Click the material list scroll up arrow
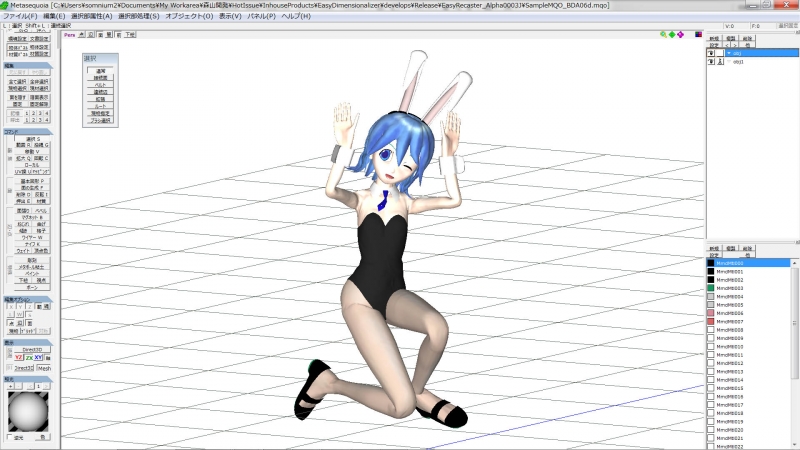The width and height of the screenshot is (800, 450). pos(794,263)
